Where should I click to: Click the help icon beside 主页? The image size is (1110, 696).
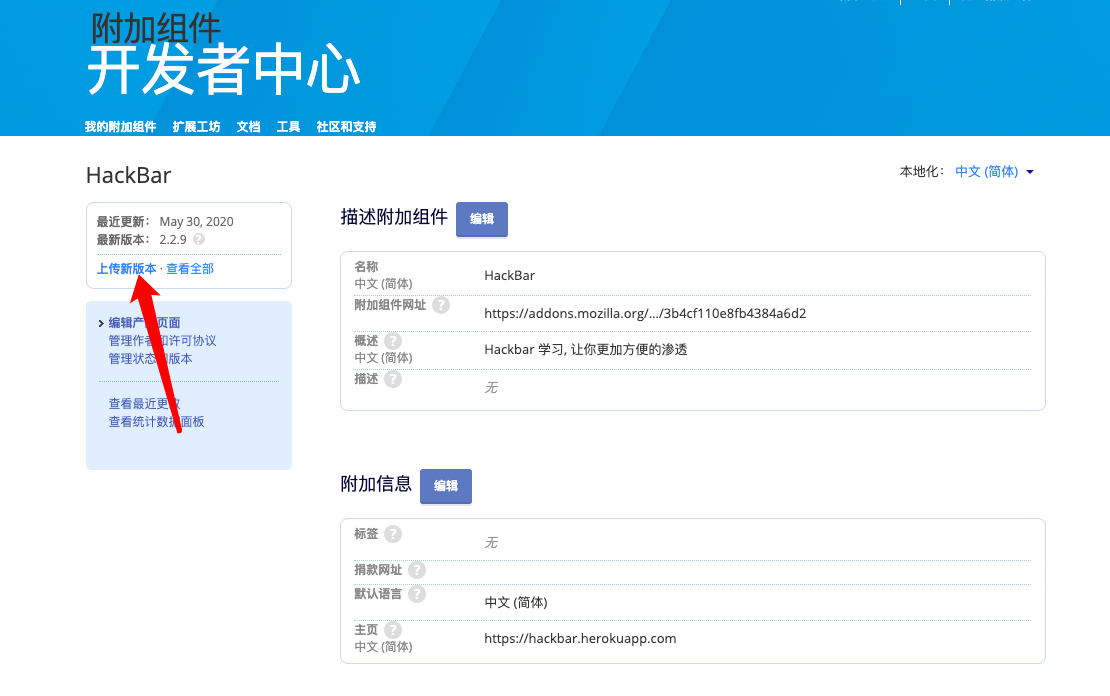(x=393, y=630)
